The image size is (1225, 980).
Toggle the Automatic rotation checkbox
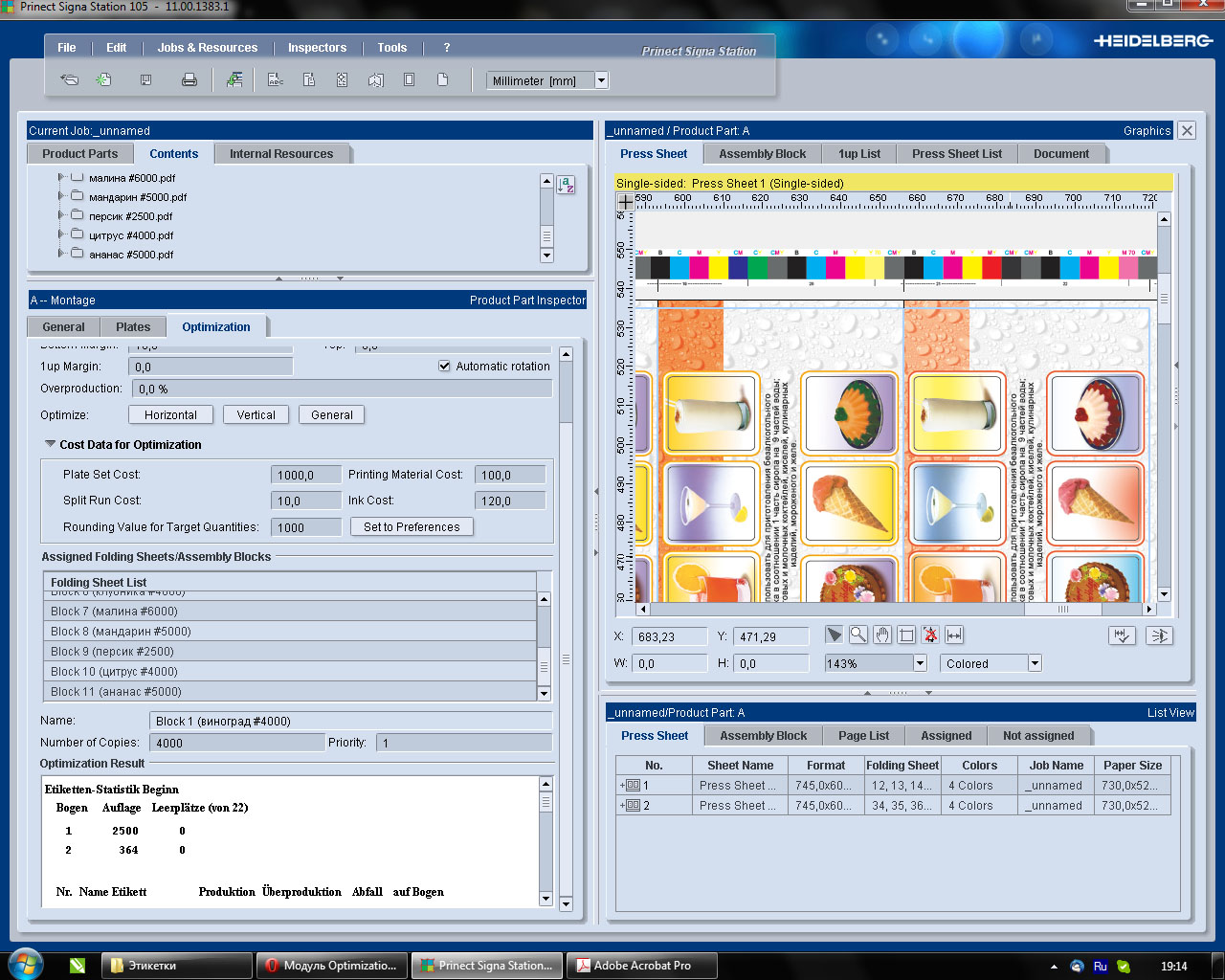pos(444,366)
